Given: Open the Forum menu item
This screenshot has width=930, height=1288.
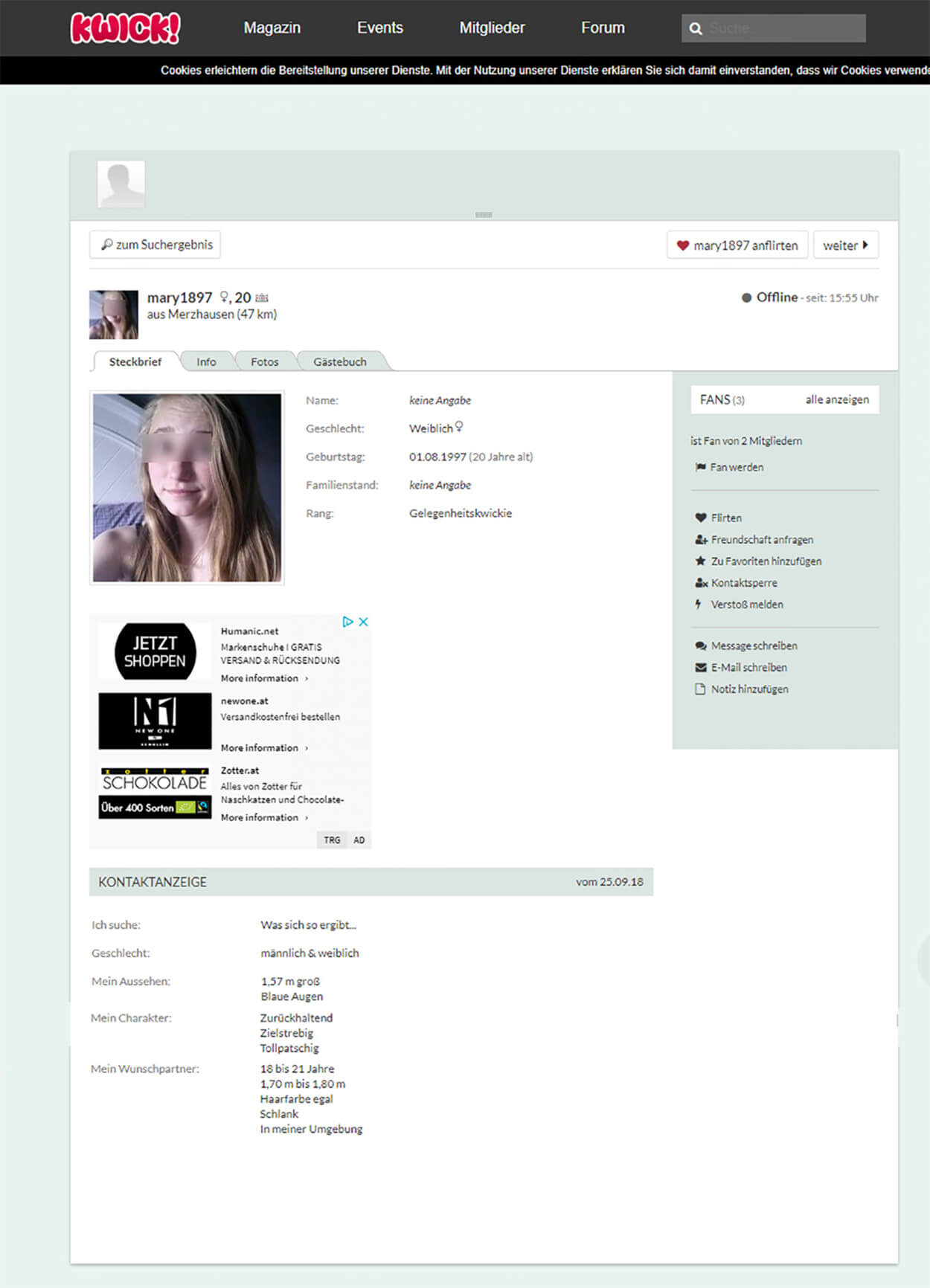Looking at the screenshot, I should pyautogui.click(x=603, y=28).
